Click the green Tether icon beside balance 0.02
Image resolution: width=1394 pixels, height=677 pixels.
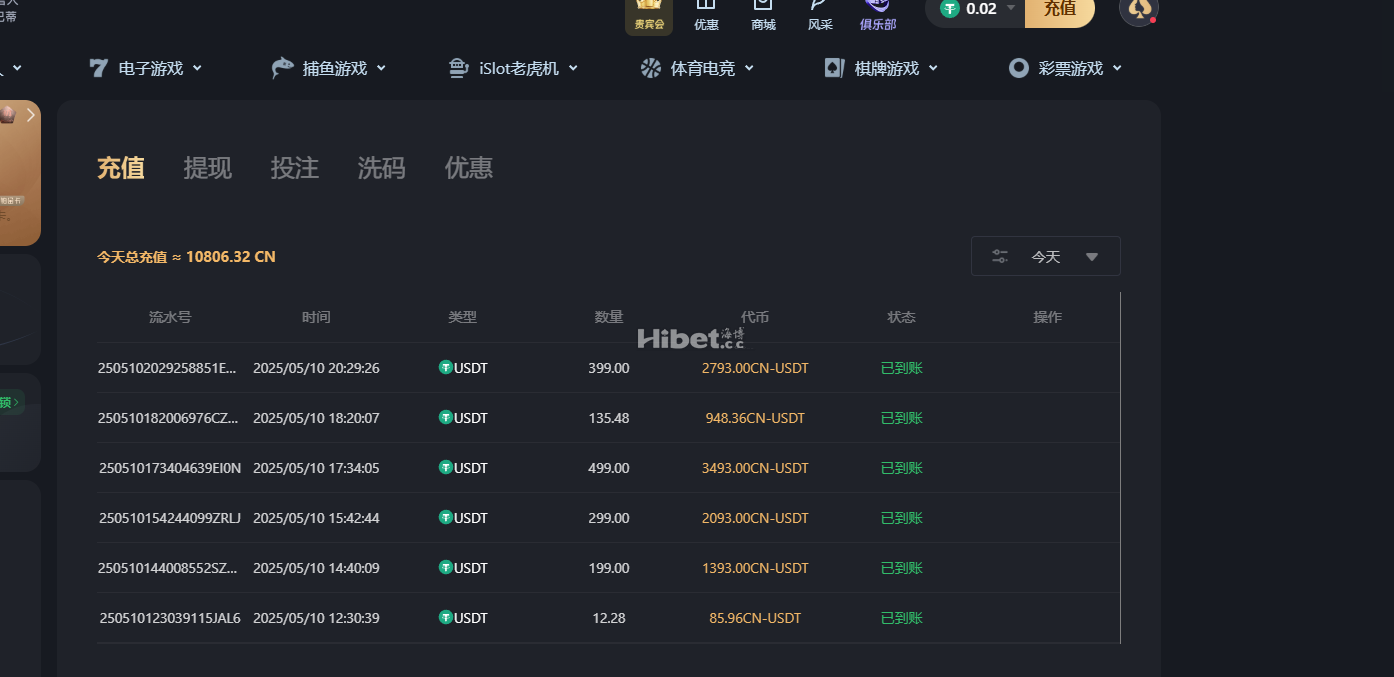[x=949, y=9]
